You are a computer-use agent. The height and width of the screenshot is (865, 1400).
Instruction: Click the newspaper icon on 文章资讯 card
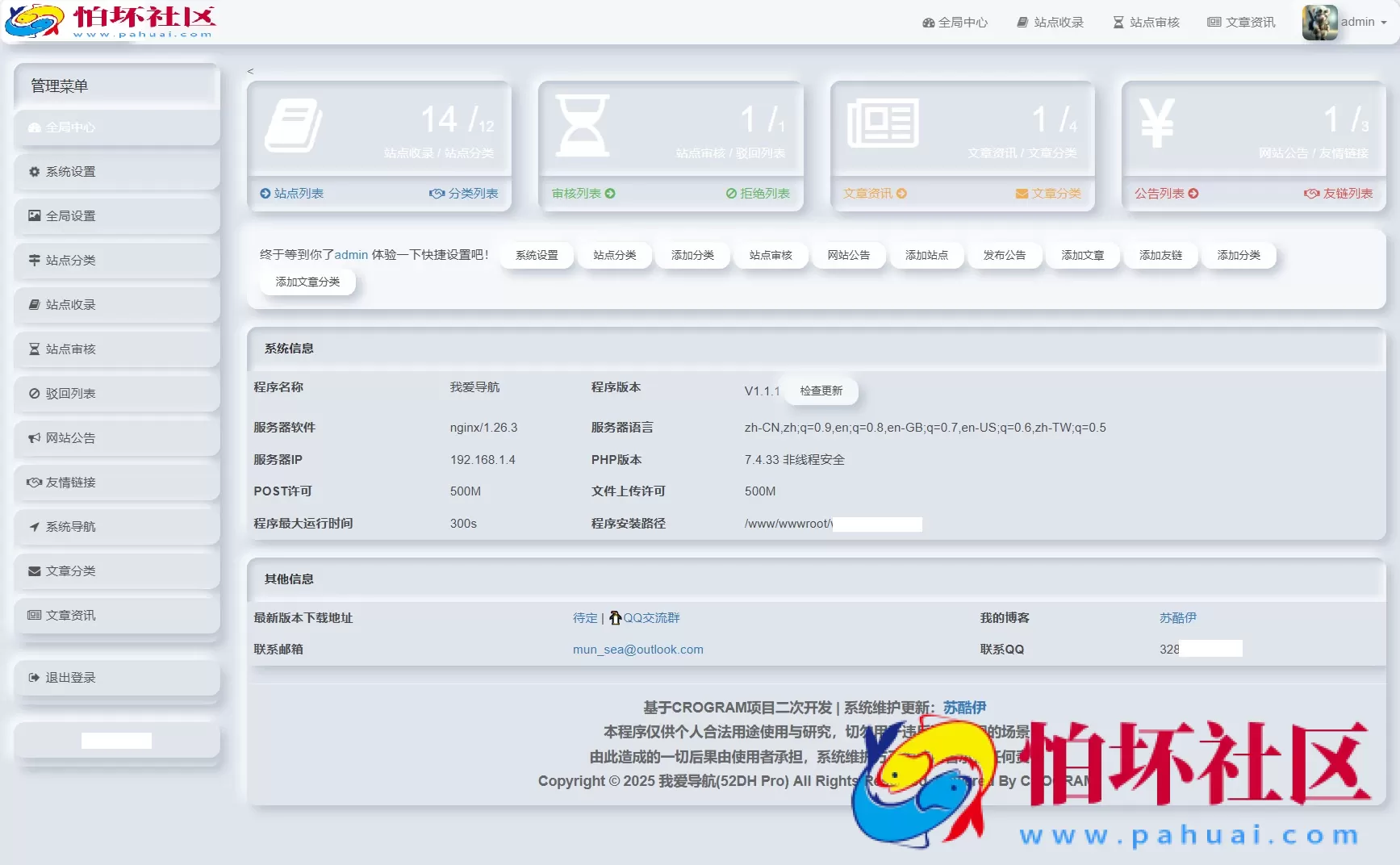[883, 123]
